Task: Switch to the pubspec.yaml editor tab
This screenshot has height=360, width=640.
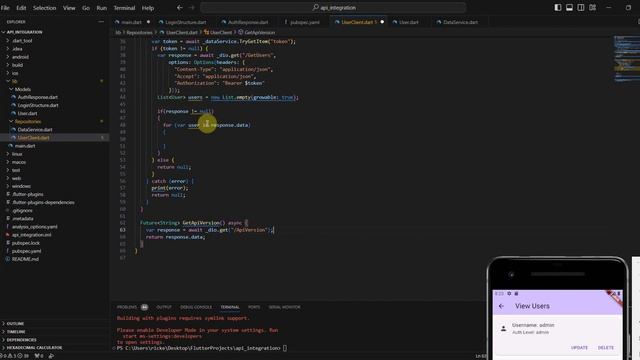Action: pos(304,22)
